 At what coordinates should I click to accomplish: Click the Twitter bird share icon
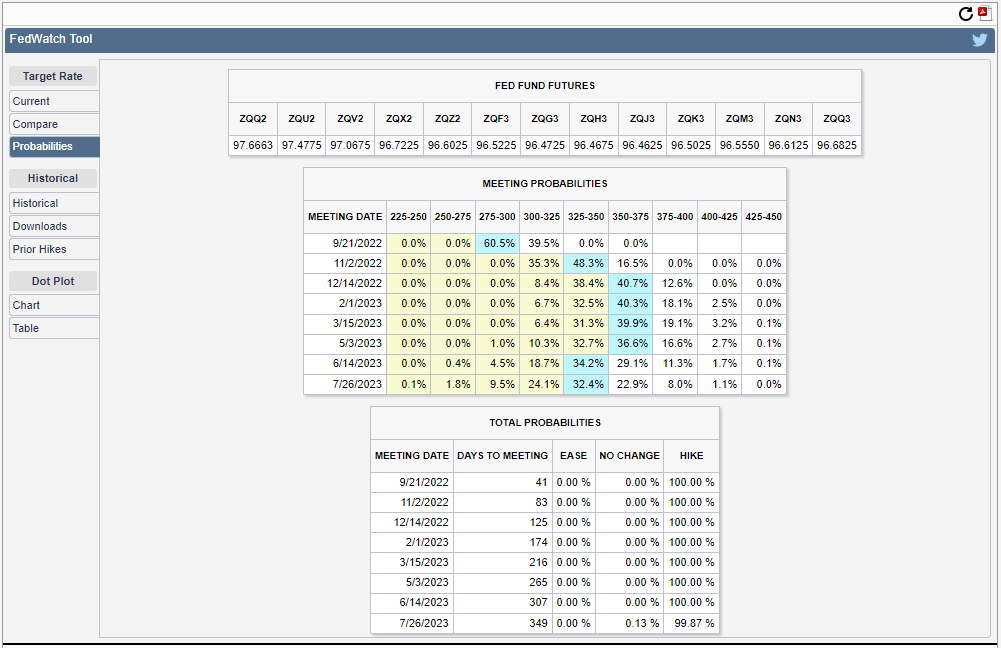tap(979, 40)
